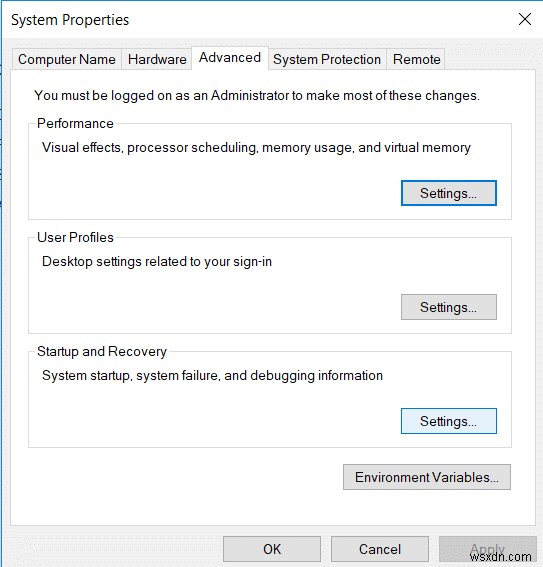Confirm with the OK button
This screenshot has width=543, height=567.
[272, 549]
